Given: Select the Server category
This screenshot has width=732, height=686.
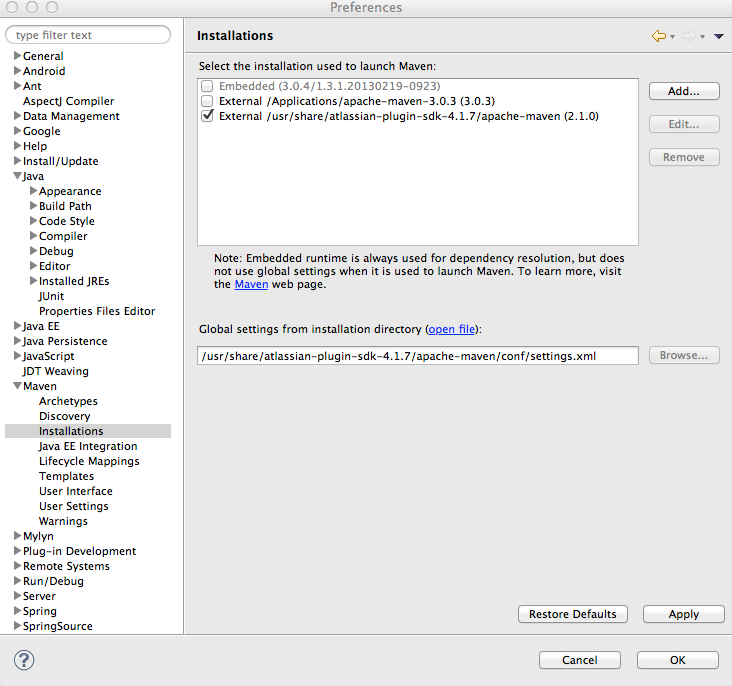Looking at the screenshot, I should [39, 596].
